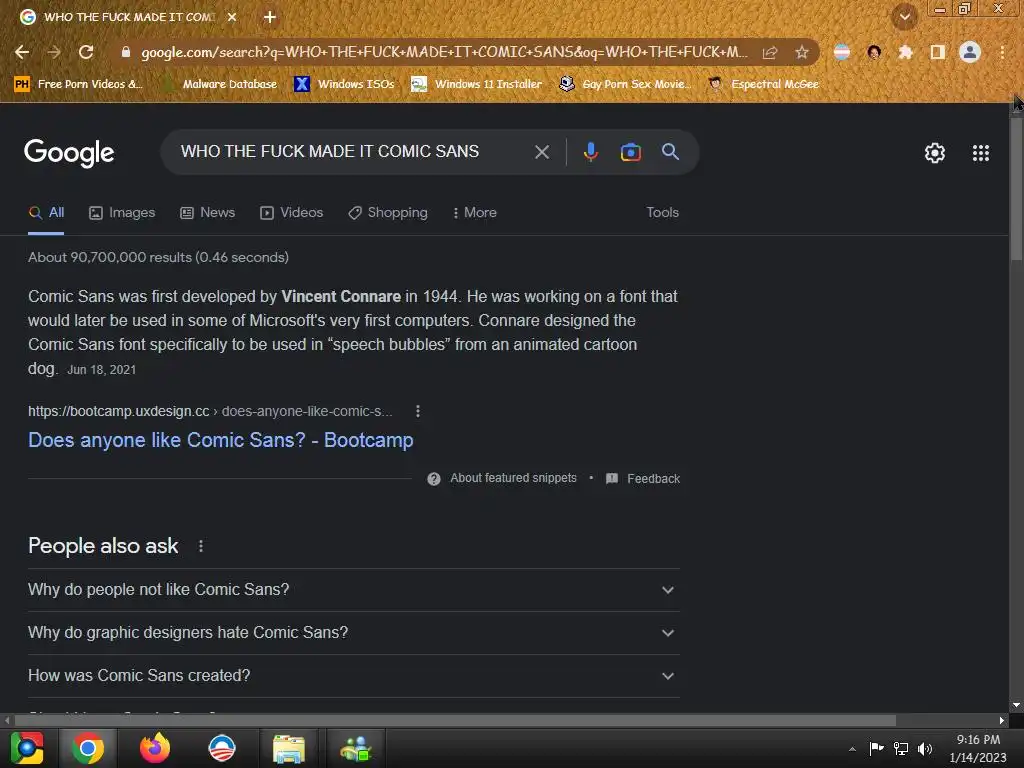The image size is (1024, 768).
Task: Open the volume speaker tray icon
Action: [x=925, y=748]
